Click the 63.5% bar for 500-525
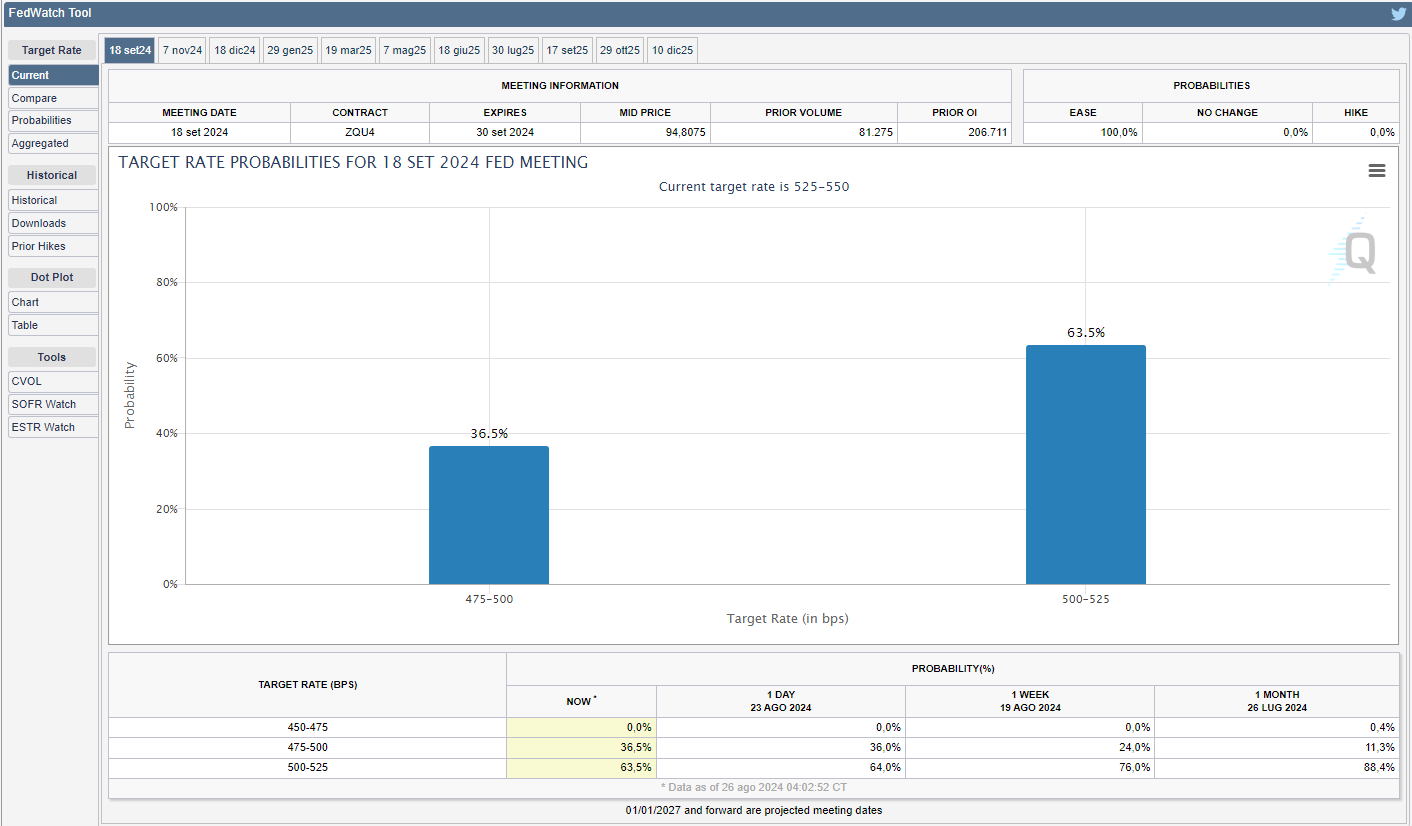1412x826 pixels. pos(1085,465)
